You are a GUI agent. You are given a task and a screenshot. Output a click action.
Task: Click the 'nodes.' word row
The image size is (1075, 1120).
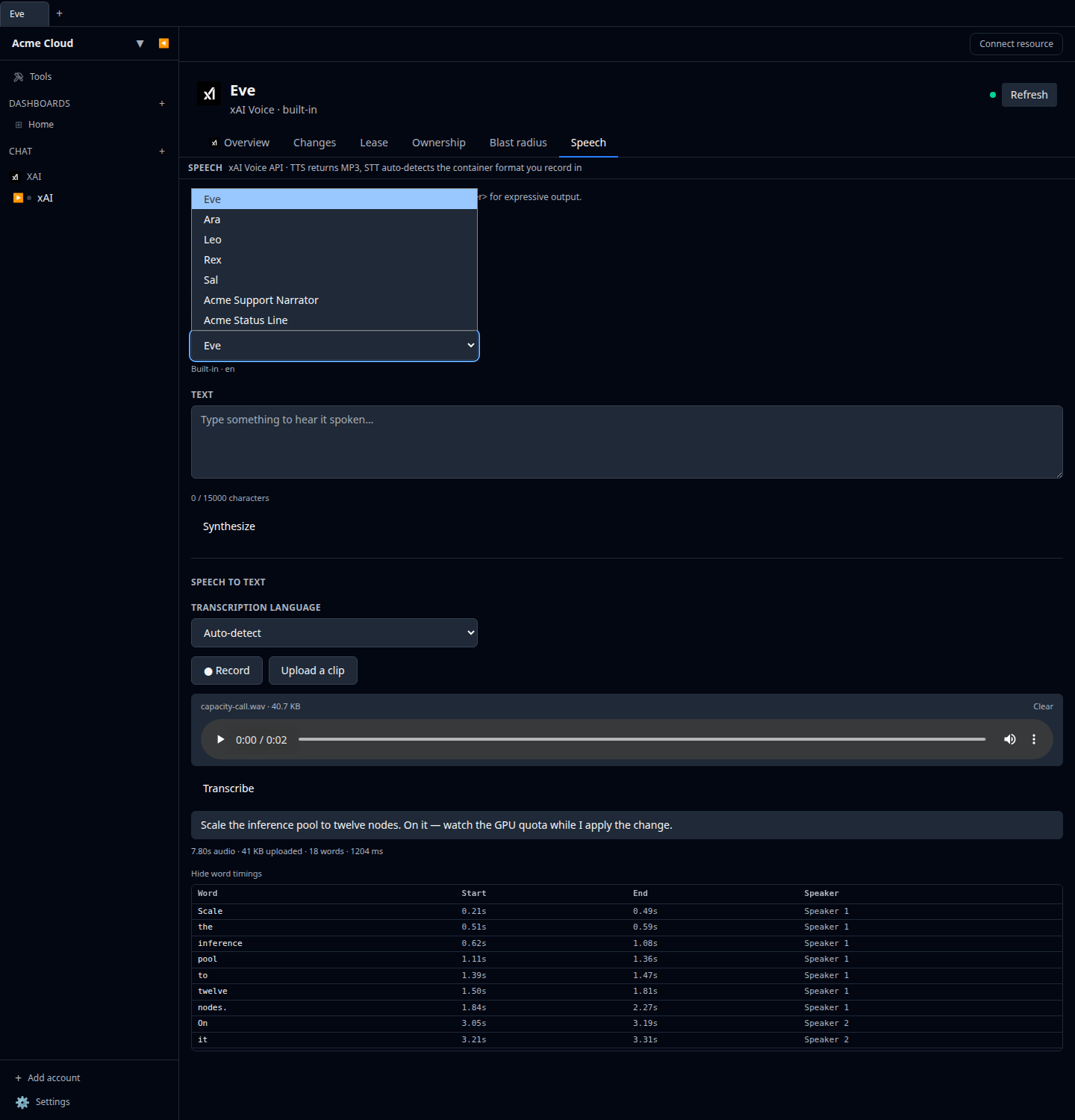click(x=627, y=1008)
